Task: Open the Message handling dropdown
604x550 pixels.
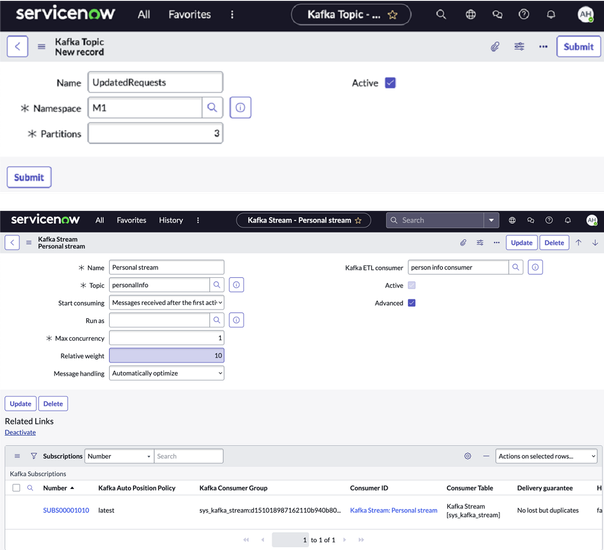Action: click(x=166, y=373)
